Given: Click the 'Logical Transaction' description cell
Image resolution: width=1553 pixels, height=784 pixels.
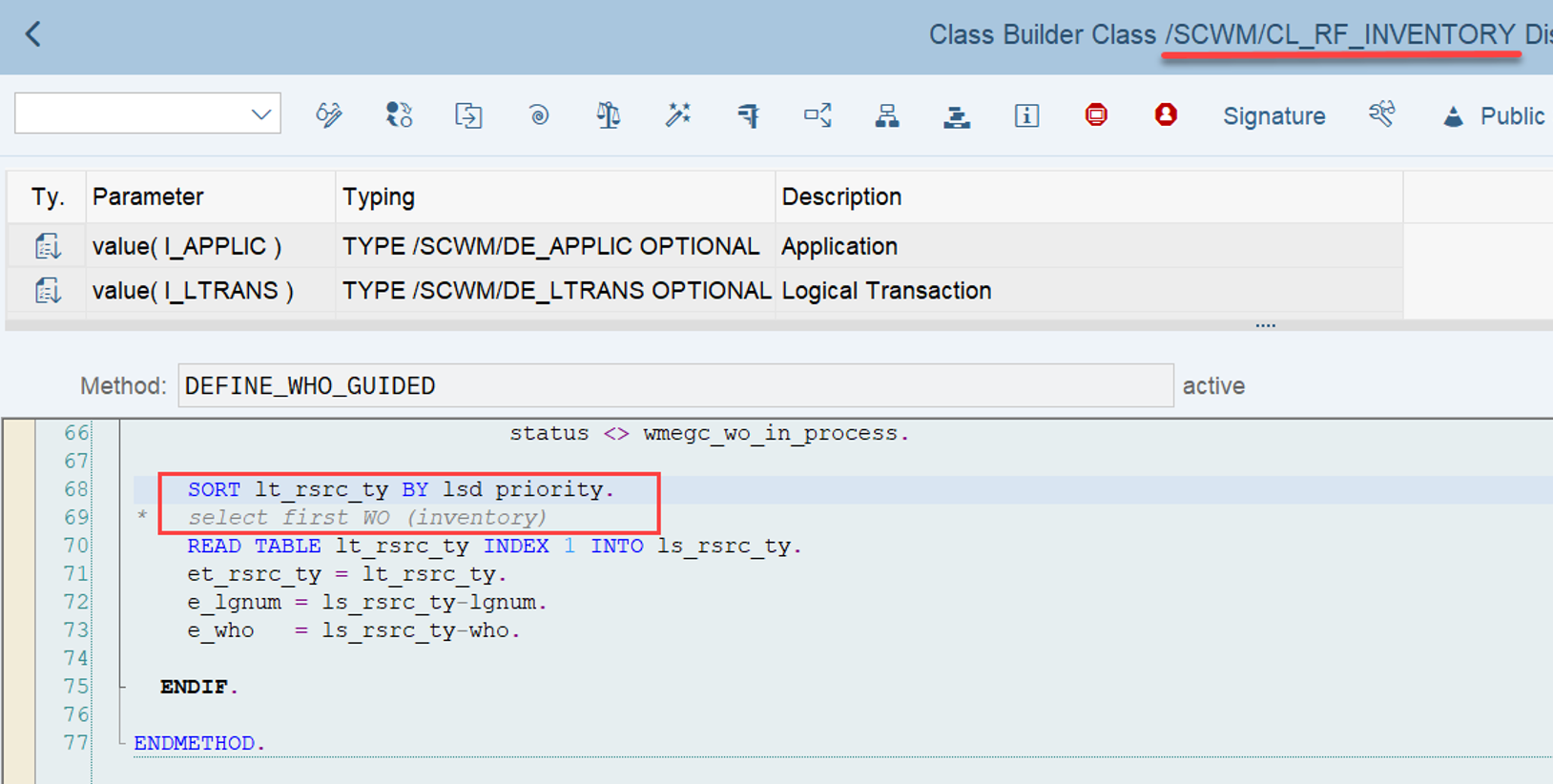Looking at the screenshot, I should pos(1088,290).
